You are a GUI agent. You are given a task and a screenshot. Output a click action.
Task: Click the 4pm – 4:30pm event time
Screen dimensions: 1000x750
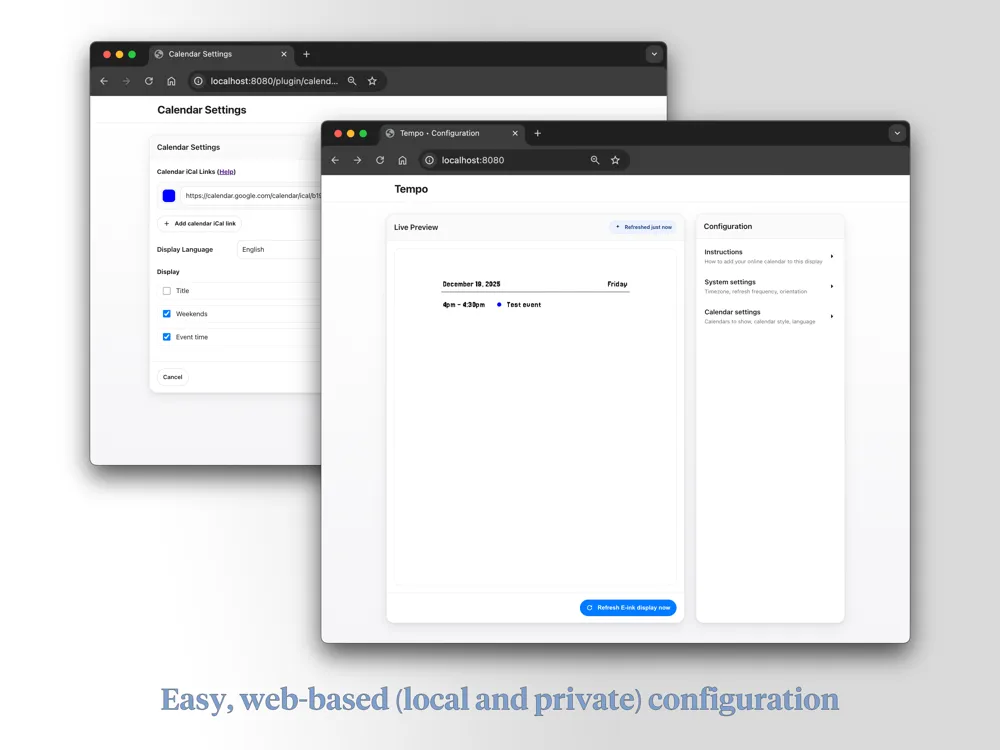point(464,305)
